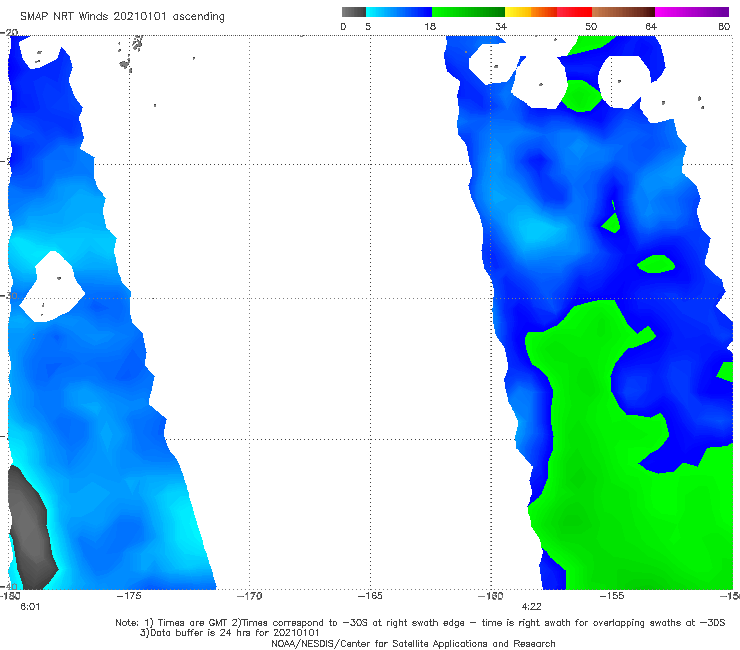740x650 pixels.
Task: Click the yellow-red 34-50 segment of color bar
Action: click(x=548, y=12)
